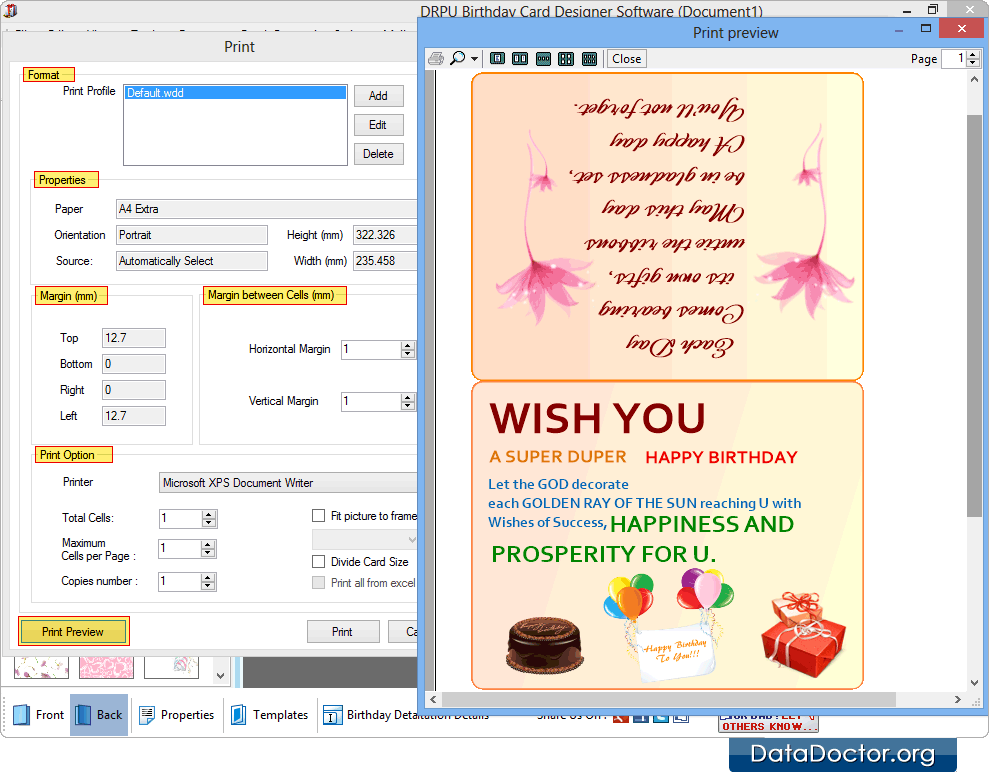
Task: Increase the Copies number value
Action: [208, 578]
